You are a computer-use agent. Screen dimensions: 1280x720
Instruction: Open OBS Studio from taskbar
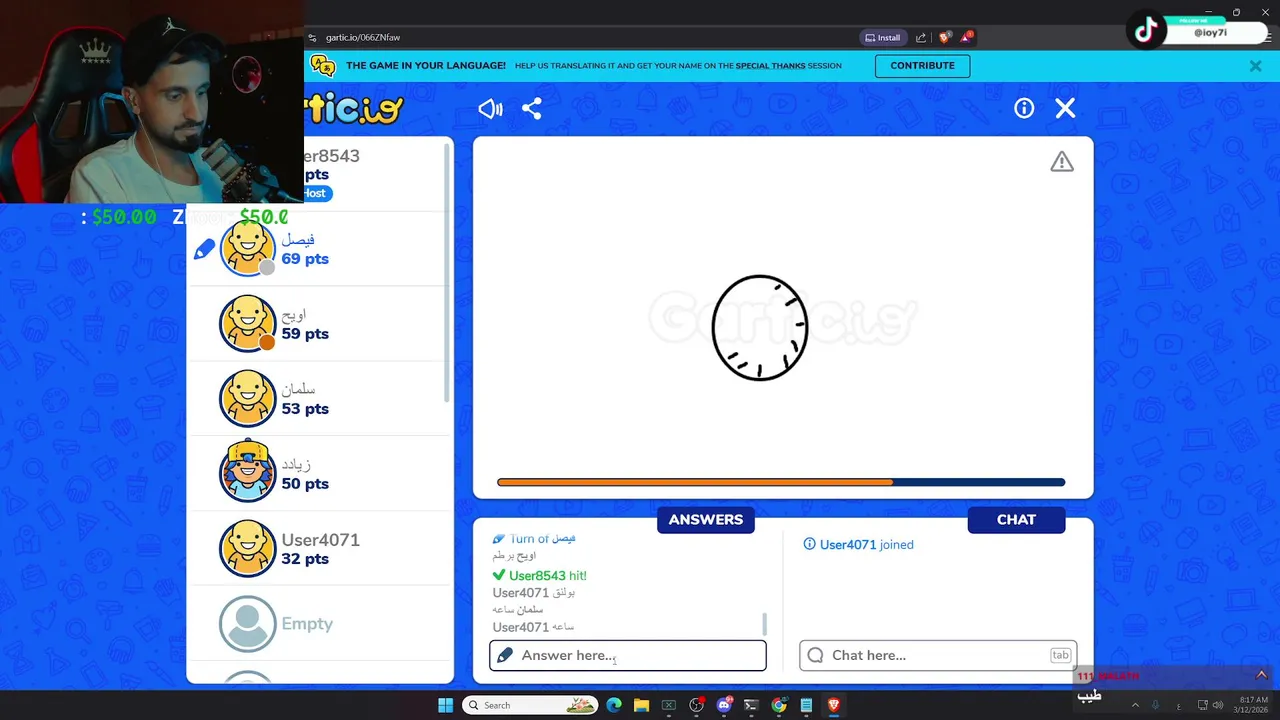click(697, 705)
